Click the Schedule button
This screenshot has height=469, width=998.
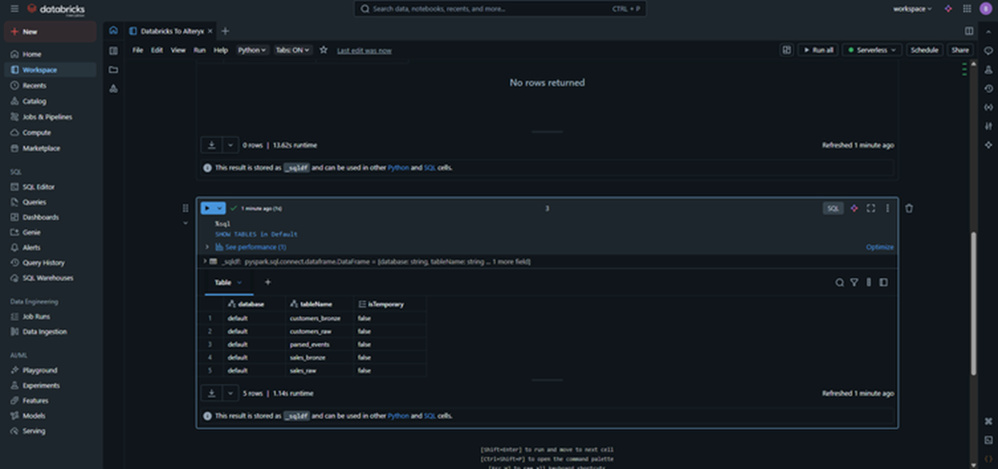[x=924, y=50]
